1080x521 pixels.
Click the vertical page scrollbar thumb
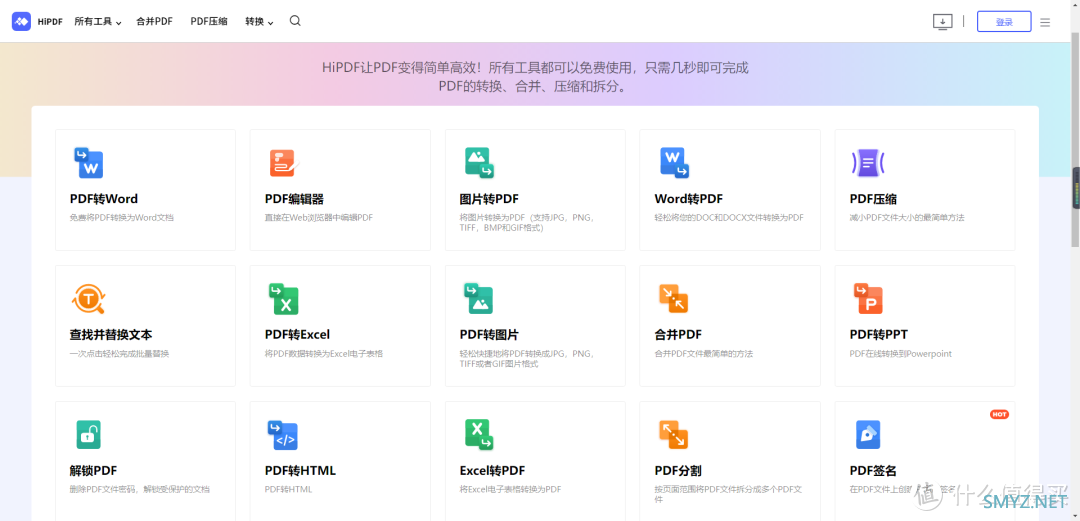pos(1075,138)
